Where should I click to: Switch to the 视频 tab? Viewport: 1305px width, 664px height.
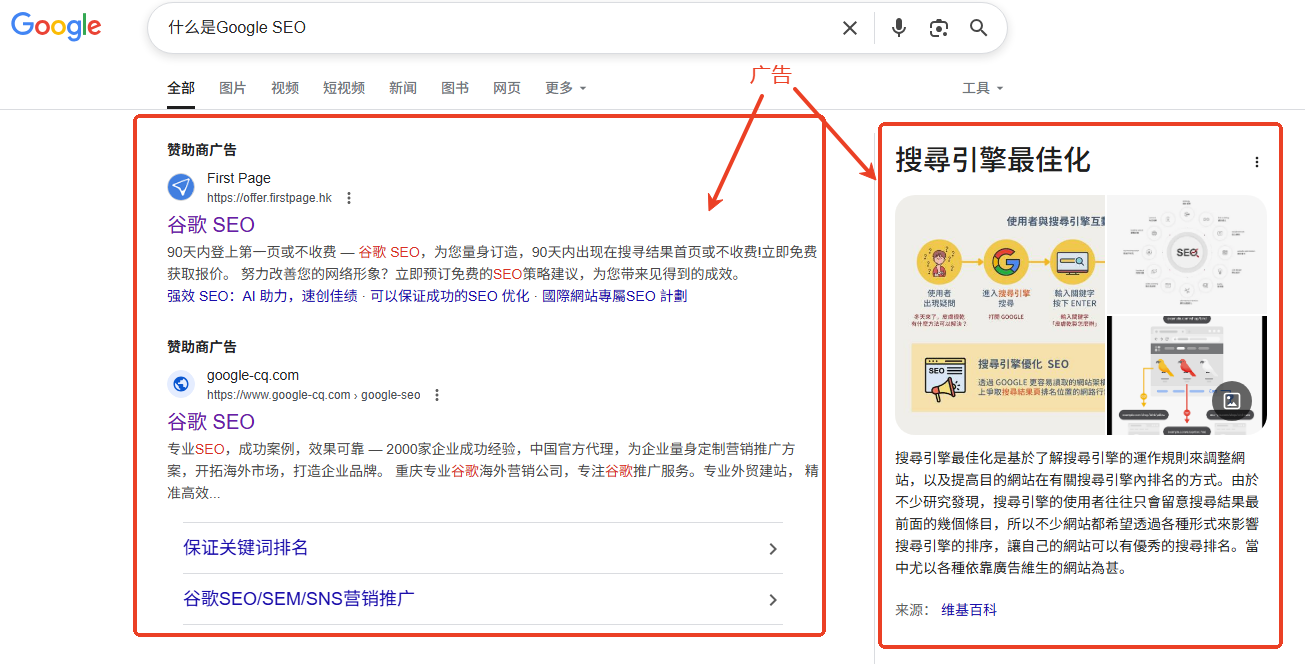(x=285, y=88)
